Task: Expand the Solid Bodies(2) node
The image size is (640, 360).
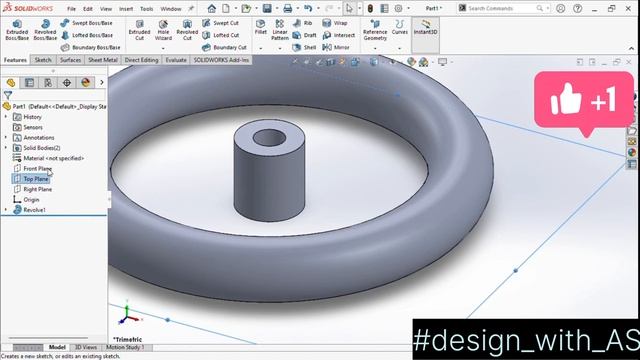Action: point(6,148)
